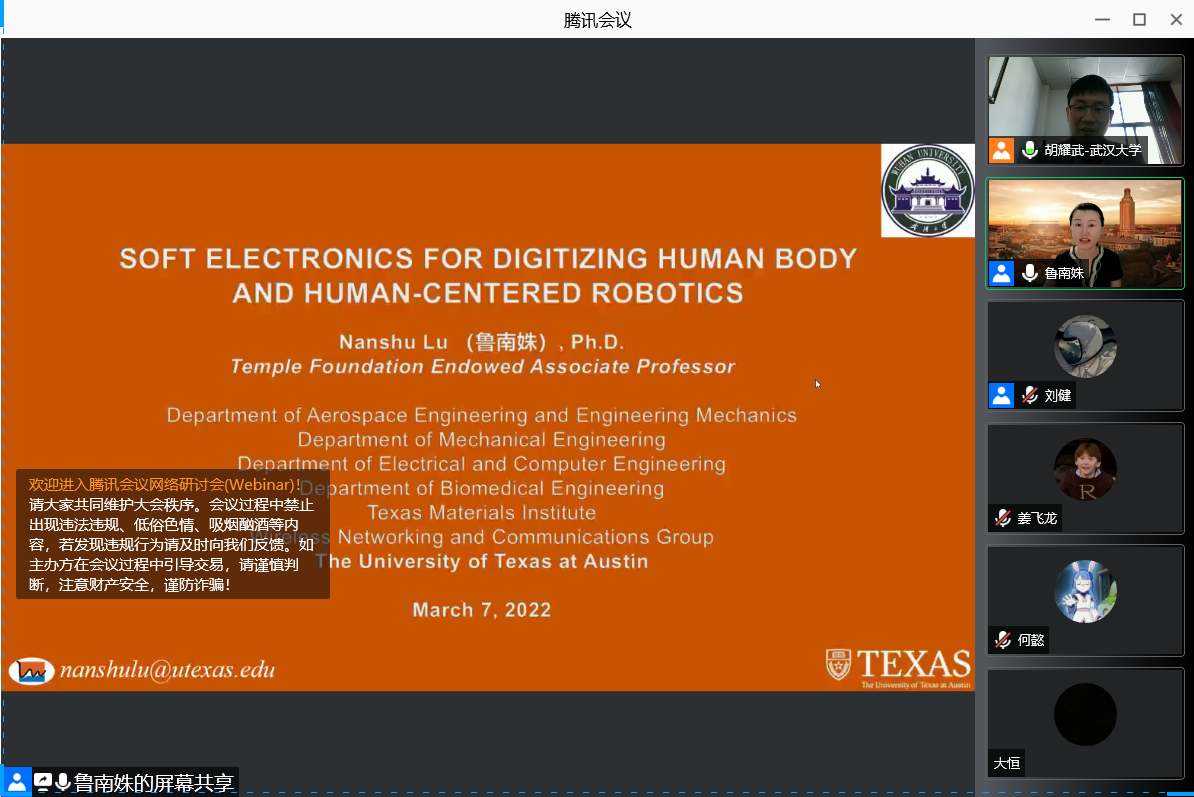Click the white microphone icon next to 鲁南姝

click(1029, 273)
